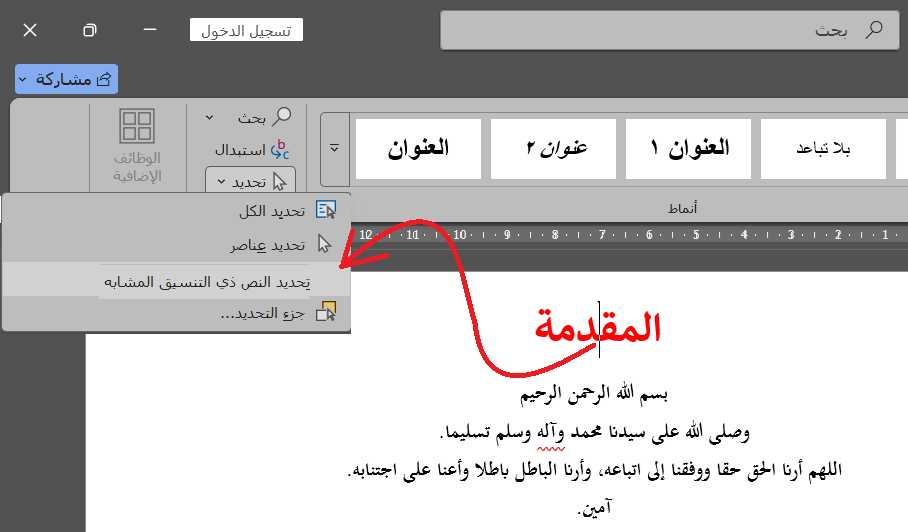Click the Sign in (تسجيل الدخول) button
The width and height of the screenshot is (908, 532).
click(246, 30)
